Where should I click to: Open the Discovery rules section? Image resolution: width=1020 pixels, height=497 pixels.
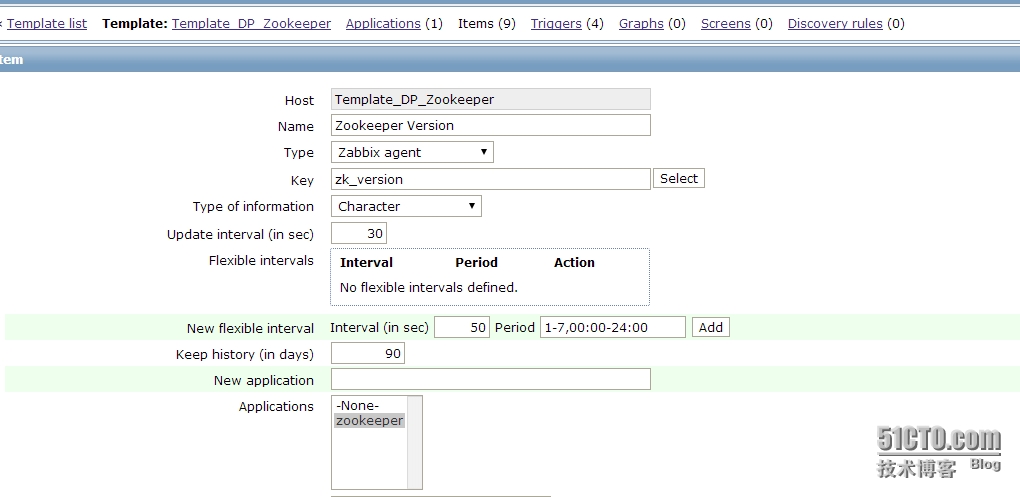(x=835, y=23)
